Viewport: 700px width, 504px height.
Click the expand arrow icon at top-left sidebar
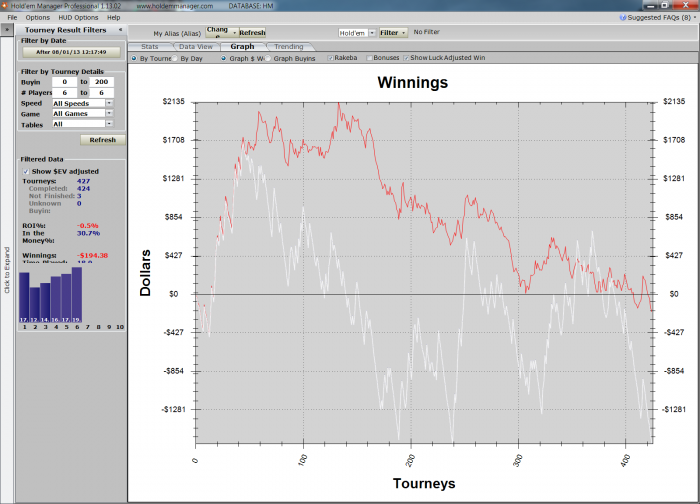(x=7, y=29)
